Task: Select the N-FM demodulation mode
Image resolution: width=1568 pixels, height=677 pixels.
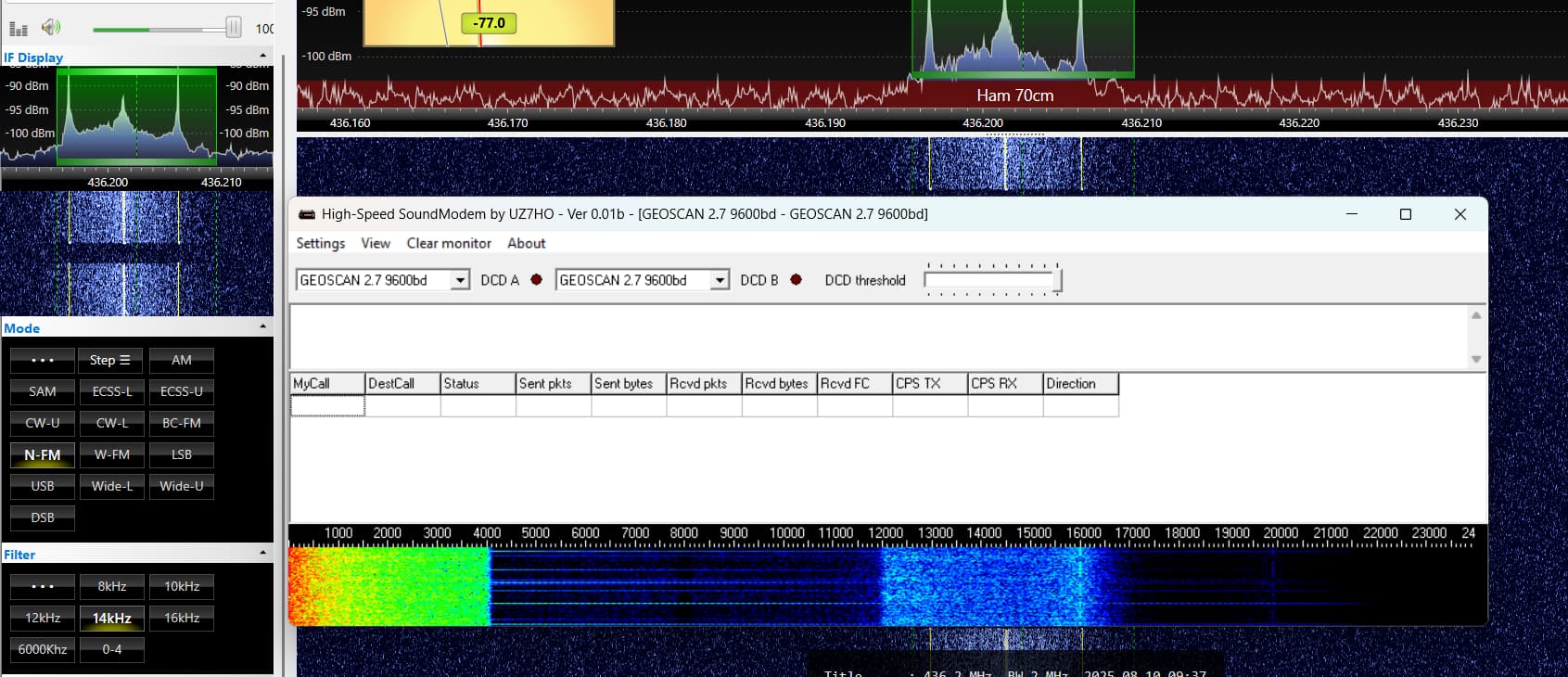Action: click(43, 454)
